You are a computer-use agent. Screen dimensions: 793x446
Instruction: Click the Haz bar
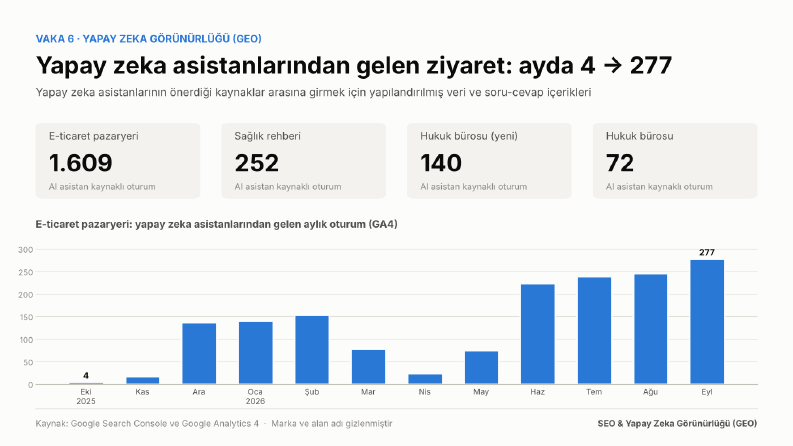(538, 334)
